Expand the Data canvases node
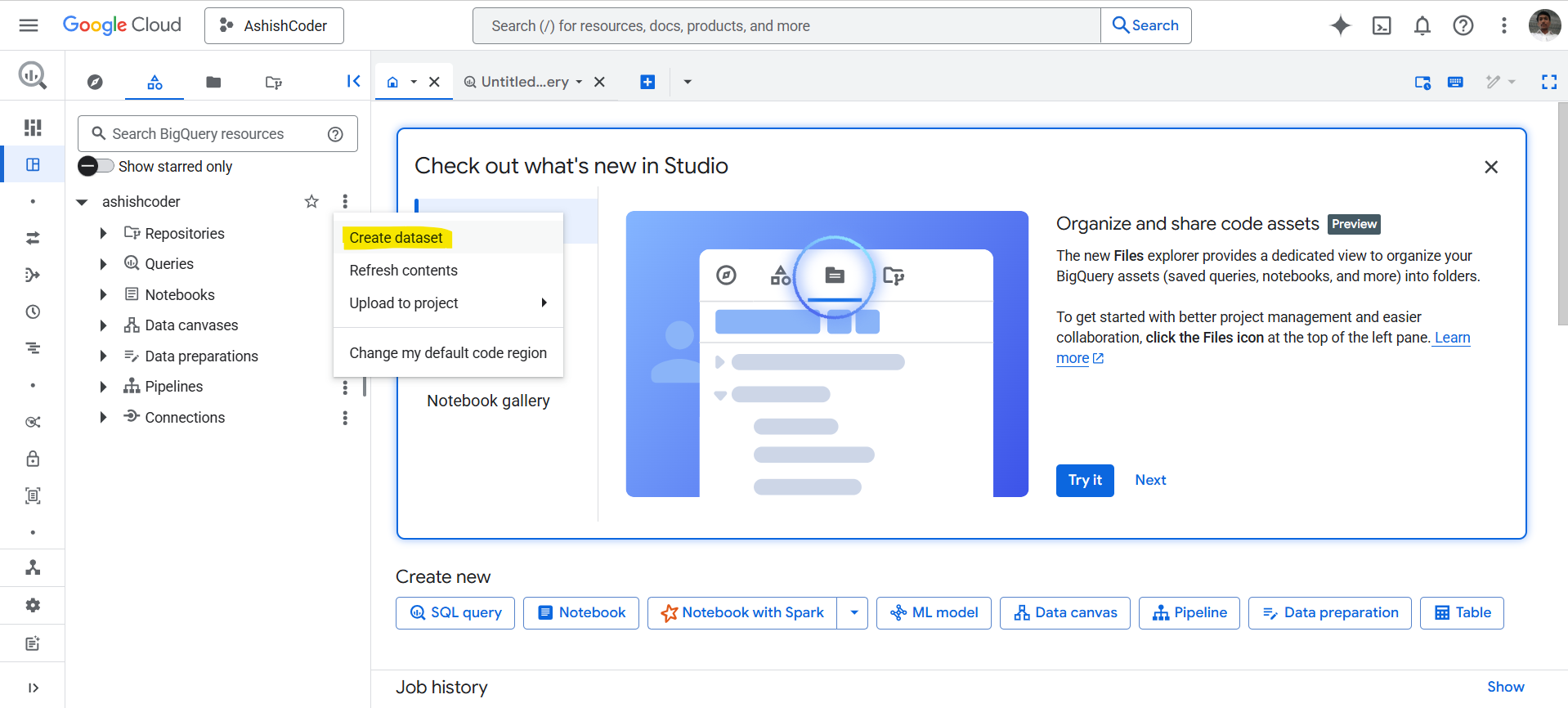This screenshot has height=708, width=1568. coord(103,325)
